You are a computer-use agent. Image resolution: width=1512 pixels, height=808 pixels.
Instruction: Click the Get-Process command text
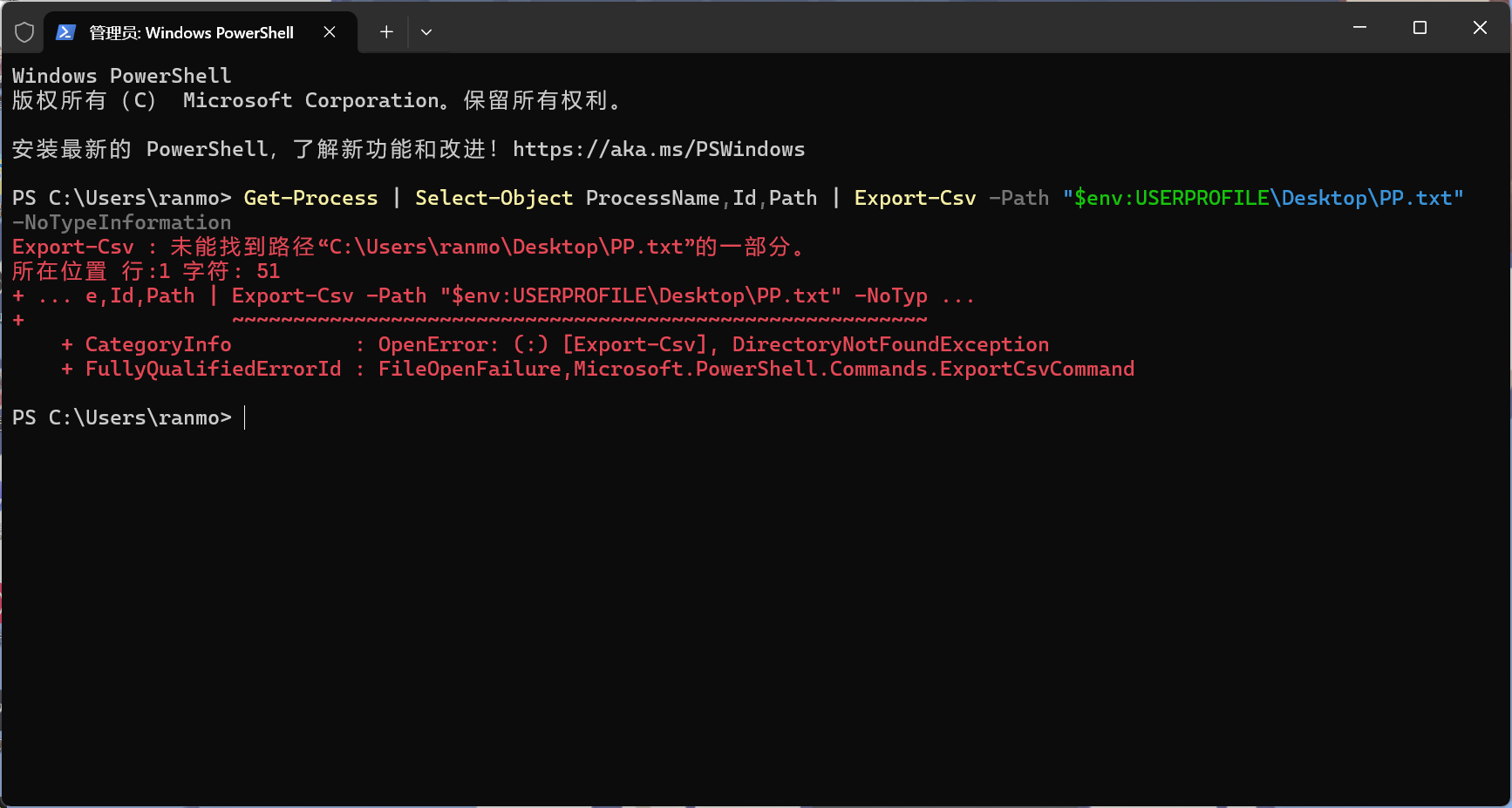point(310,198)
